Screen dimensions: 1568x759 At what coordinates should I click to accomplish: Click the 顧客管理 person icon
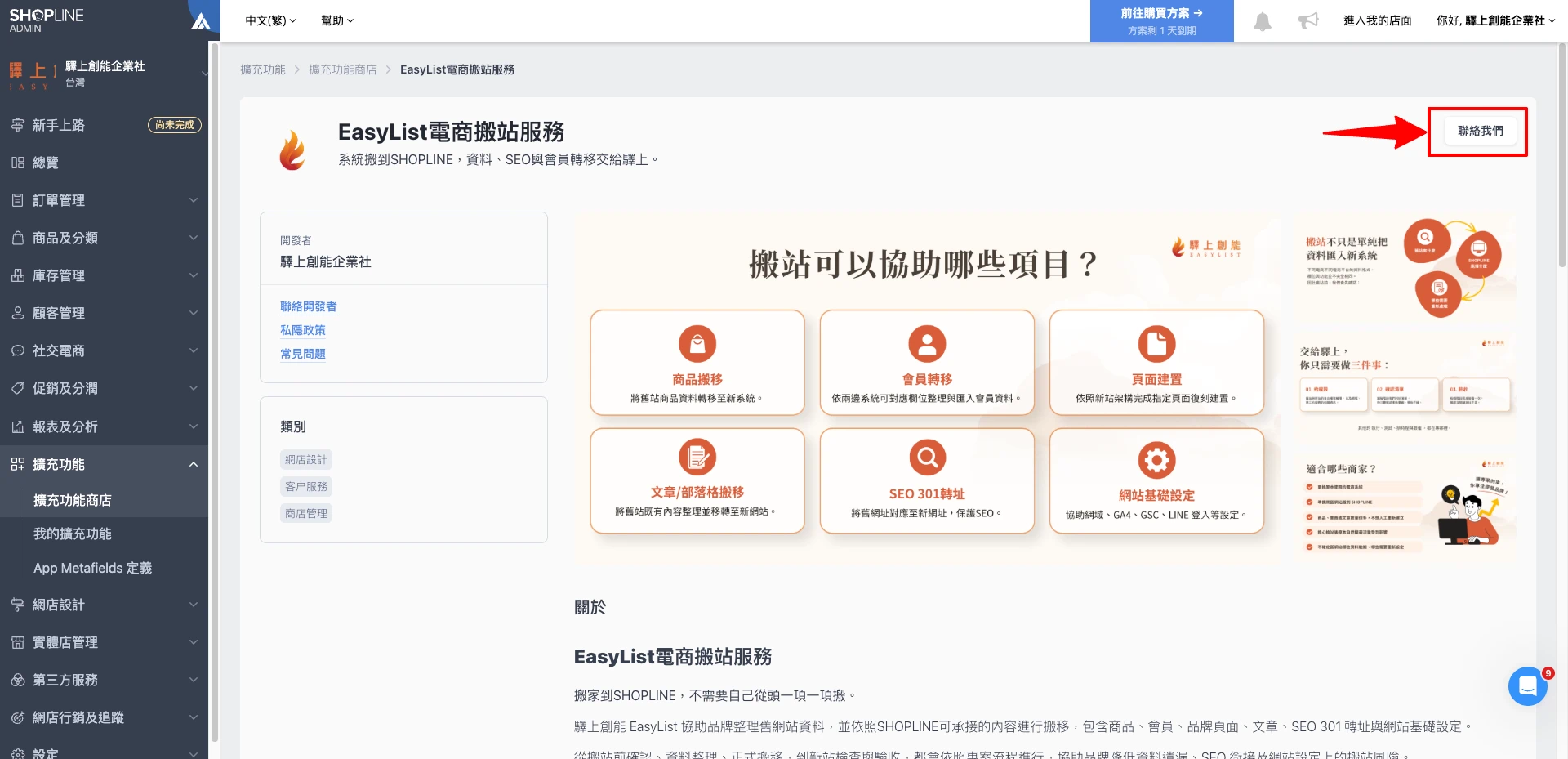[x=17, y=313]
